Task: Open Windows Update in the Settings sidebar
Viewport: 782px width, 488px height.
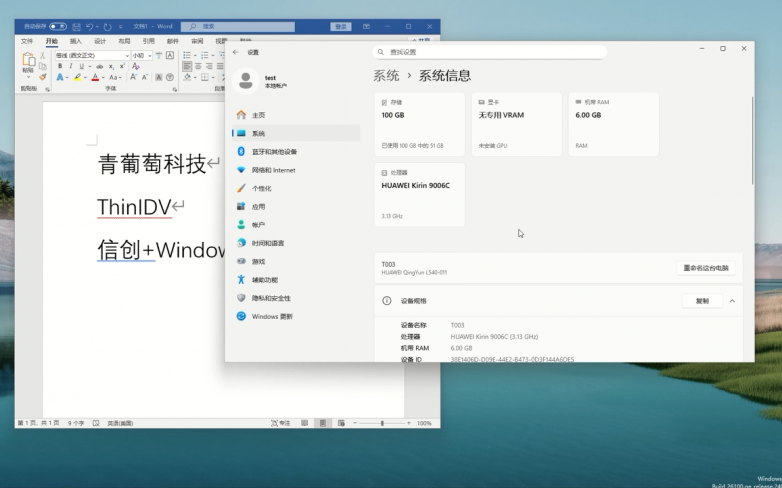Action: (296, 316)
